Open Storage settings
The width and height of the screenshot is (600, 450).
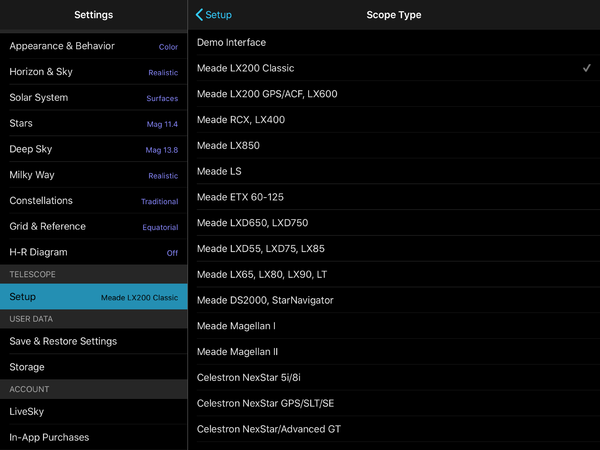[x=94, y=367]
